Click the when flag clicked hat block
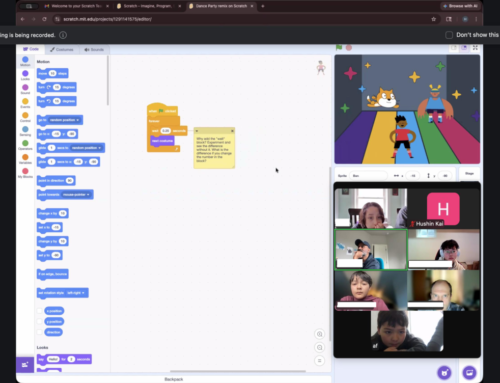 coord(162,110)
